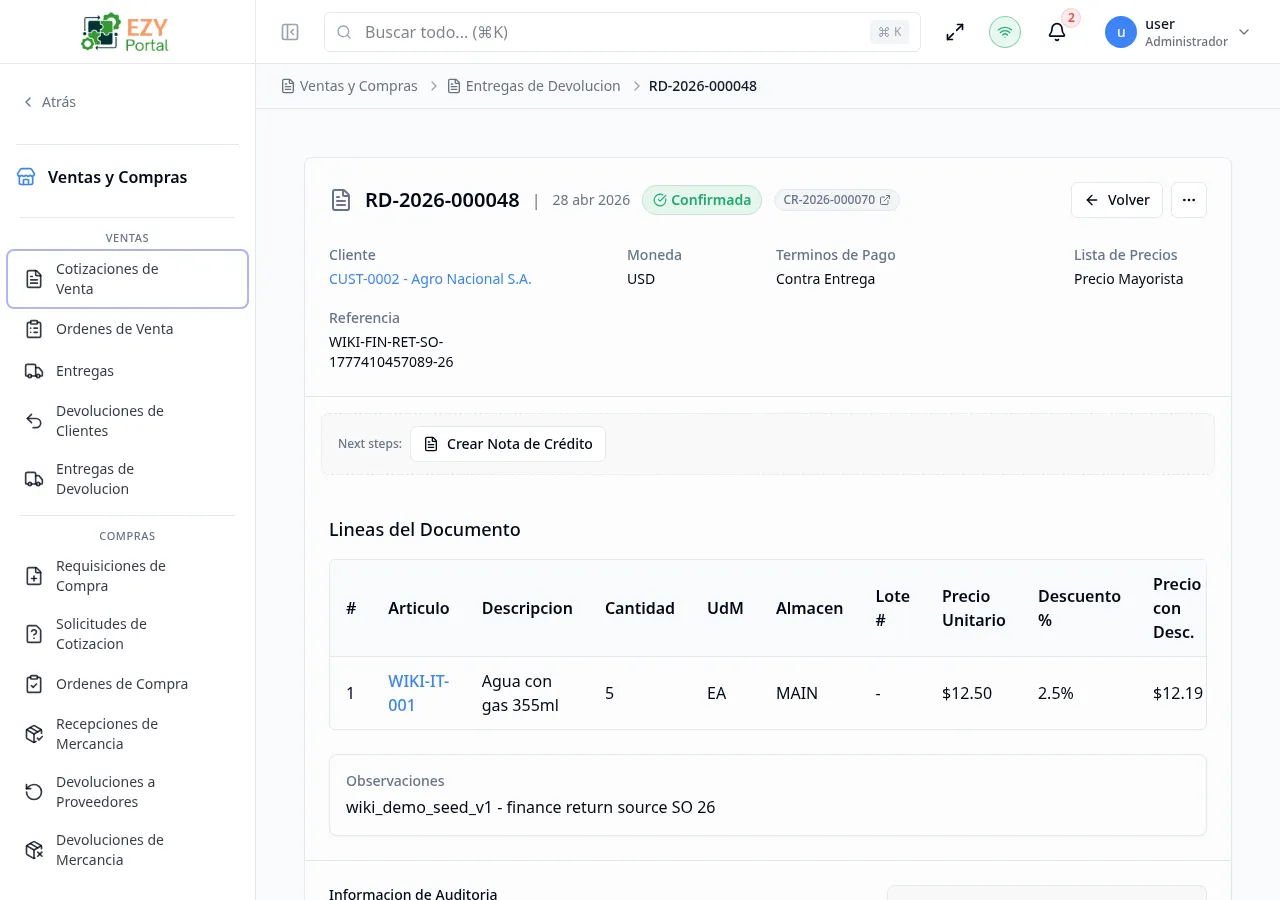Open the notifications bell

1057,32
